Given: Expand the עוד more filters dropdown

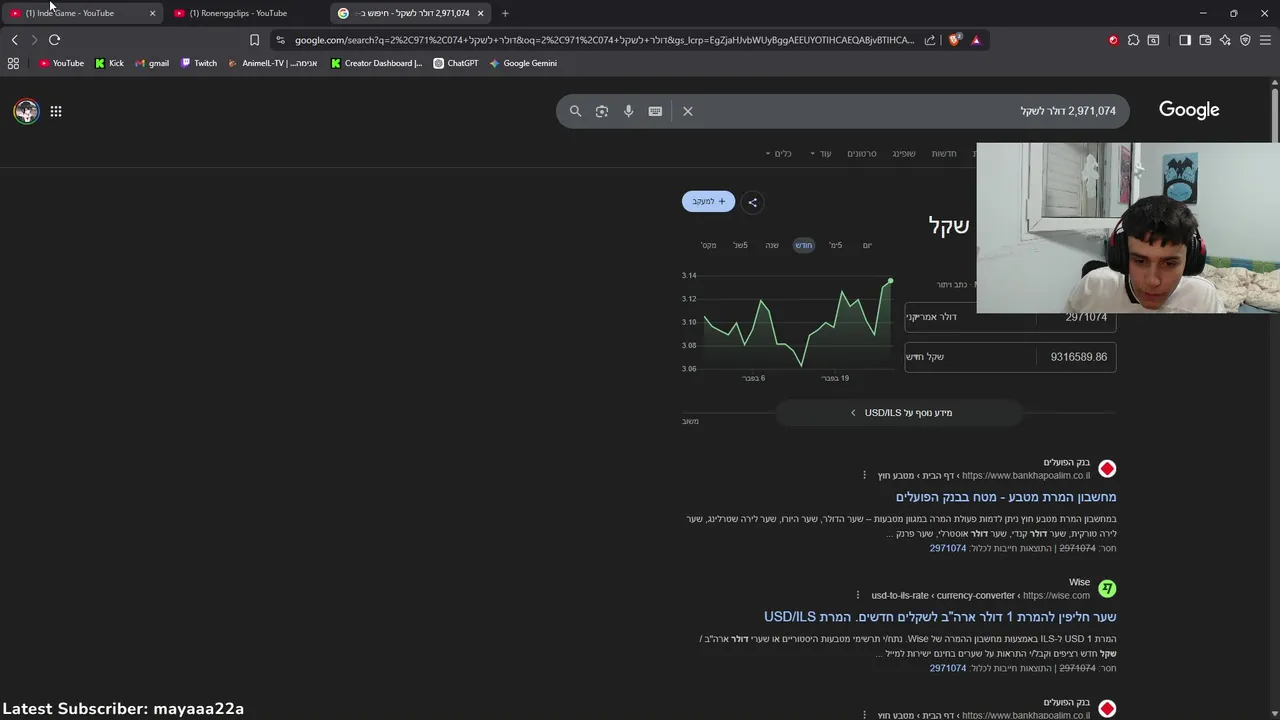Looking at the screenshot, I should click(821, 153).
